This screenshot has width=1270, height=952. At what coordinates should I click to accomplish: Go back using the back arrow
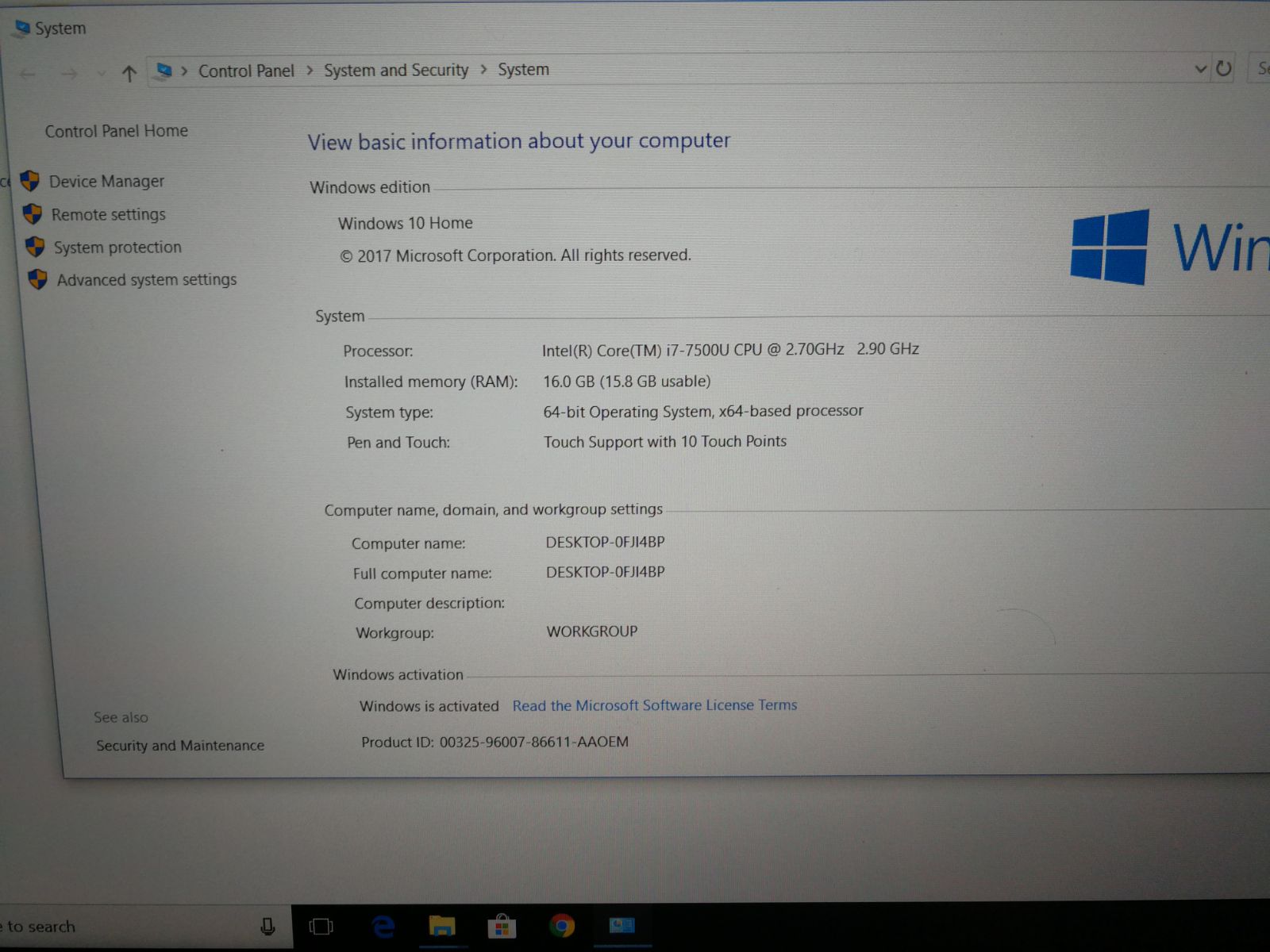point(28,75)
